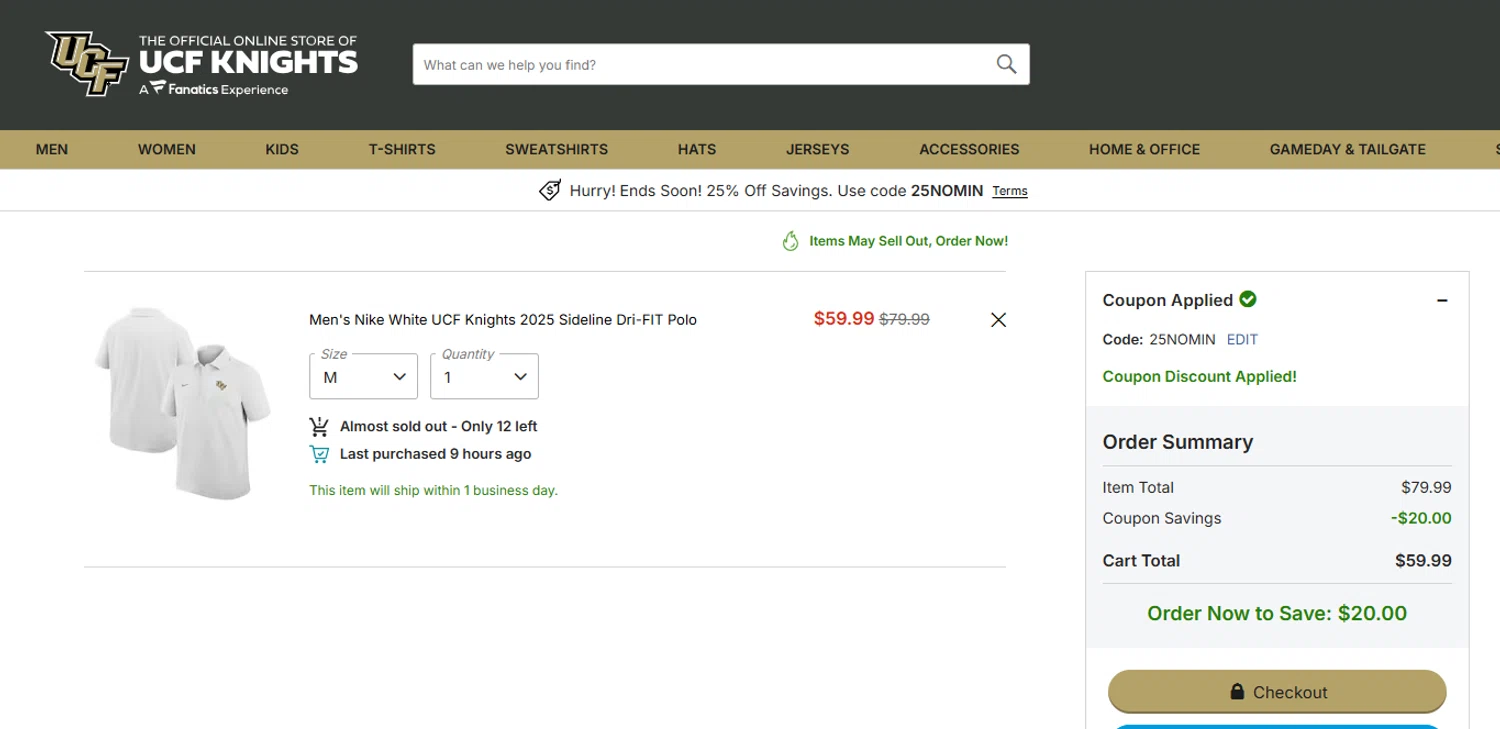1500x729 pixels.
Task: Click the ships within 1 business day text
Action: [x=433, y=491]
